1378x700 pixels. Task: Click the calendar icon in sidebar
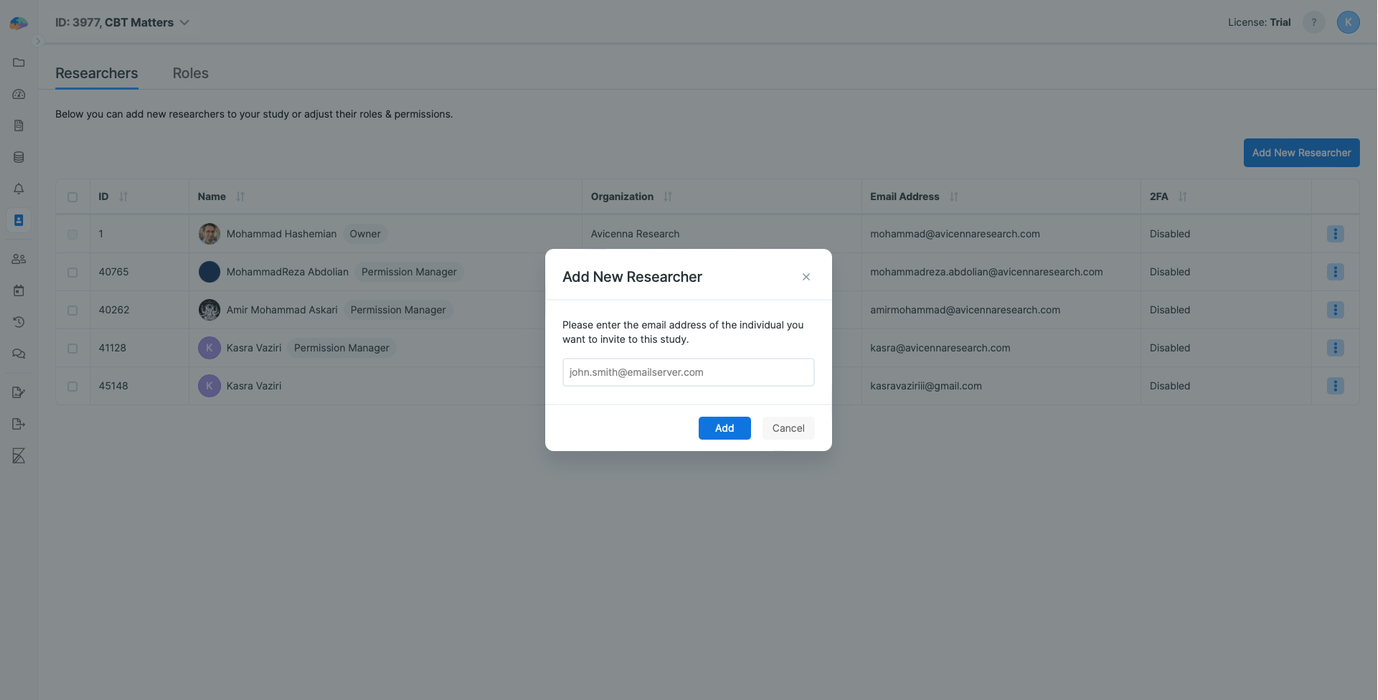point(18,291)
